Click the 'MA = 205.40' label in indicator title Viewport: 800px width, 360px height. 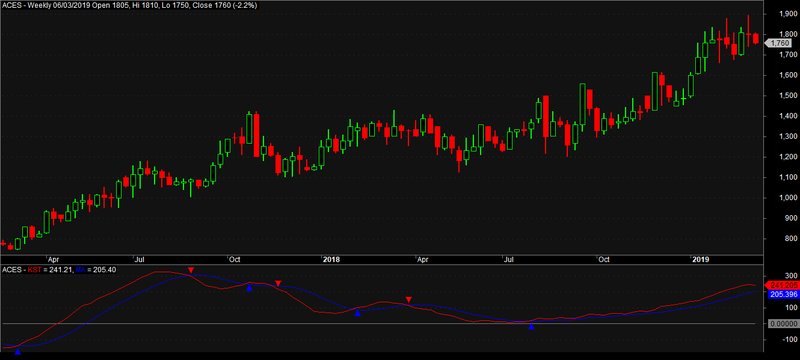[96, 269]
